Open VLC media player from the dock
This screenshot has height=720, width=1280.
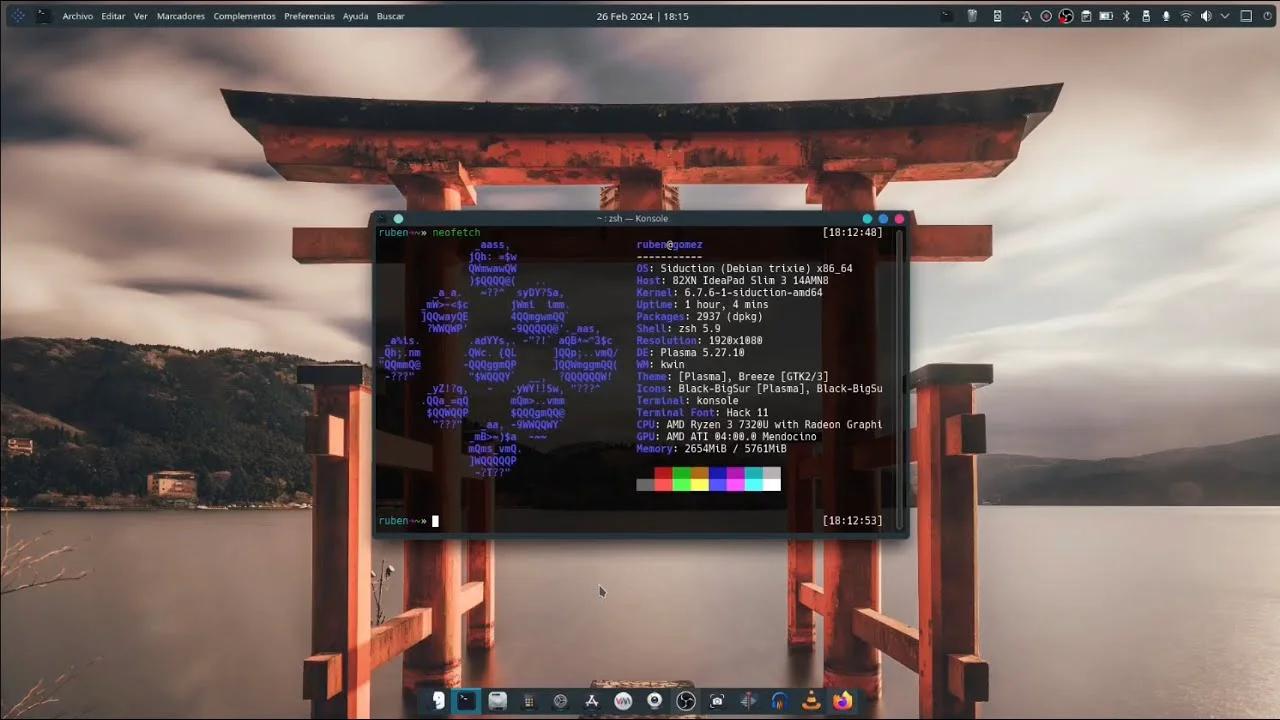(x=811, y=700)
